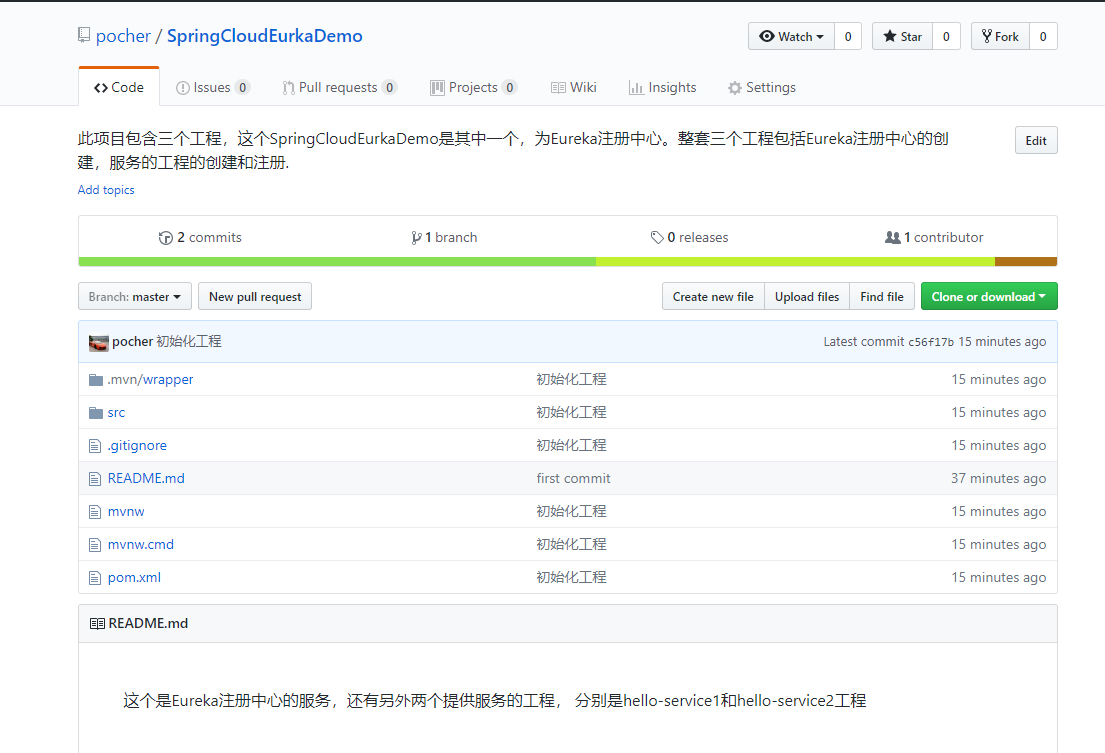Click the Wiki tab book icon

[x=558, y=87]
